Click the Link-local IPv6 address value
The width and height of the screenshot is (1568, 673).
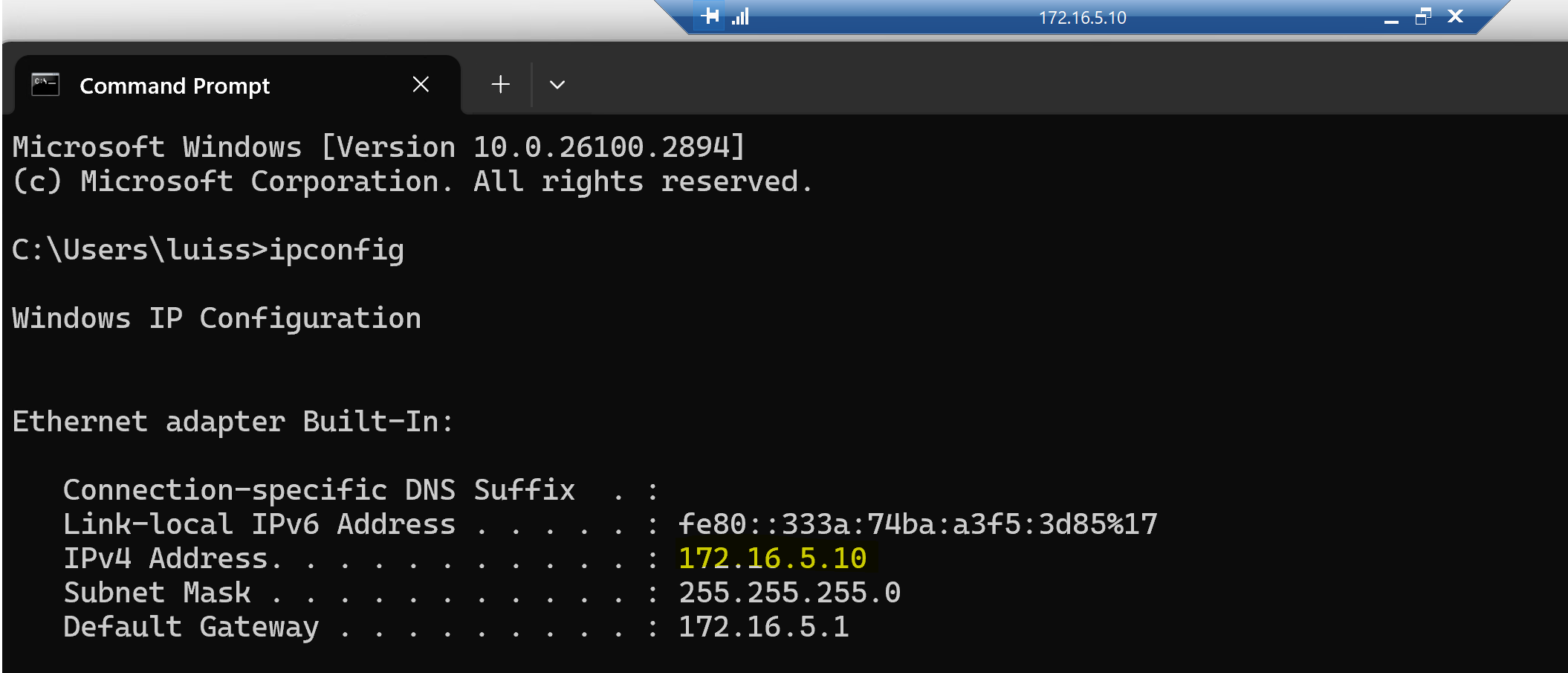918,524
